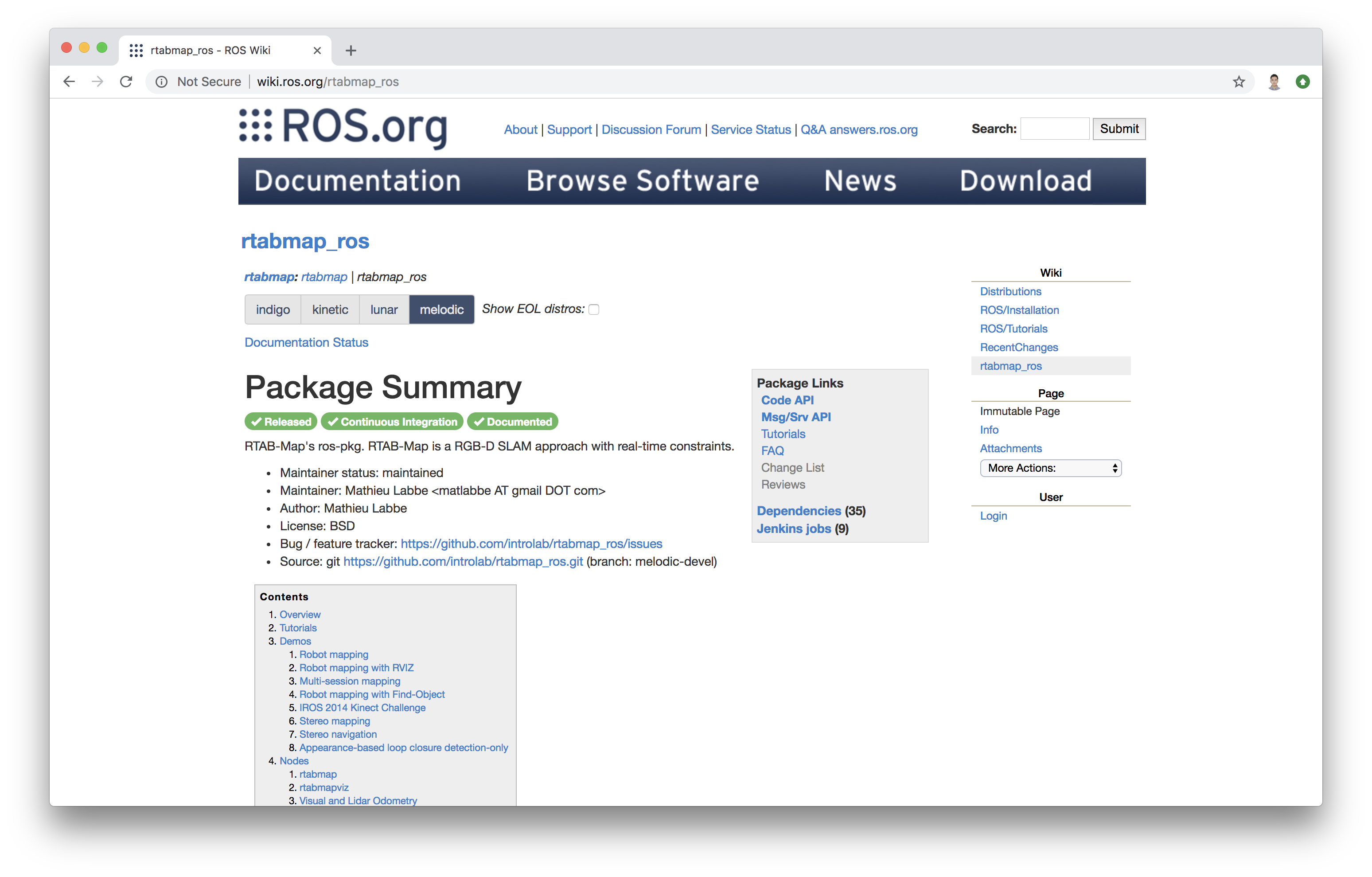Image resolution: width=1372 pixels, height=877 pixels.
Task: Open the ROS/Tutorials wiki link
Action: click(x=1013, y=329)
